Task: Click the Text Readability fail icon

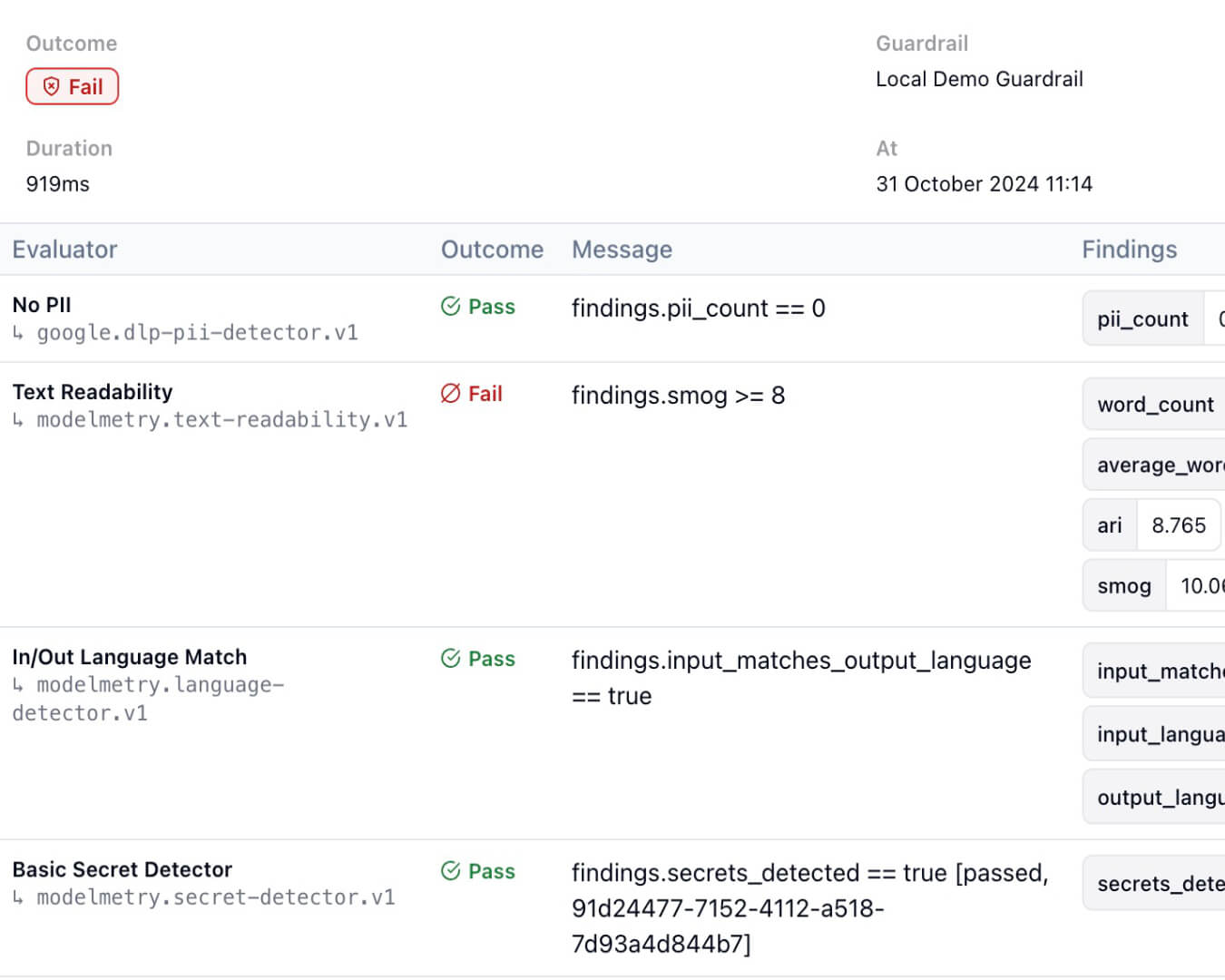Action: pos(451,394)
